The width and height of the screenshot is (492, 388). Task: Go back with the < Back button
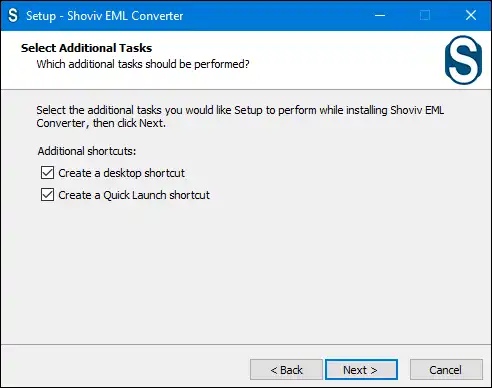(x=286, y=370)
